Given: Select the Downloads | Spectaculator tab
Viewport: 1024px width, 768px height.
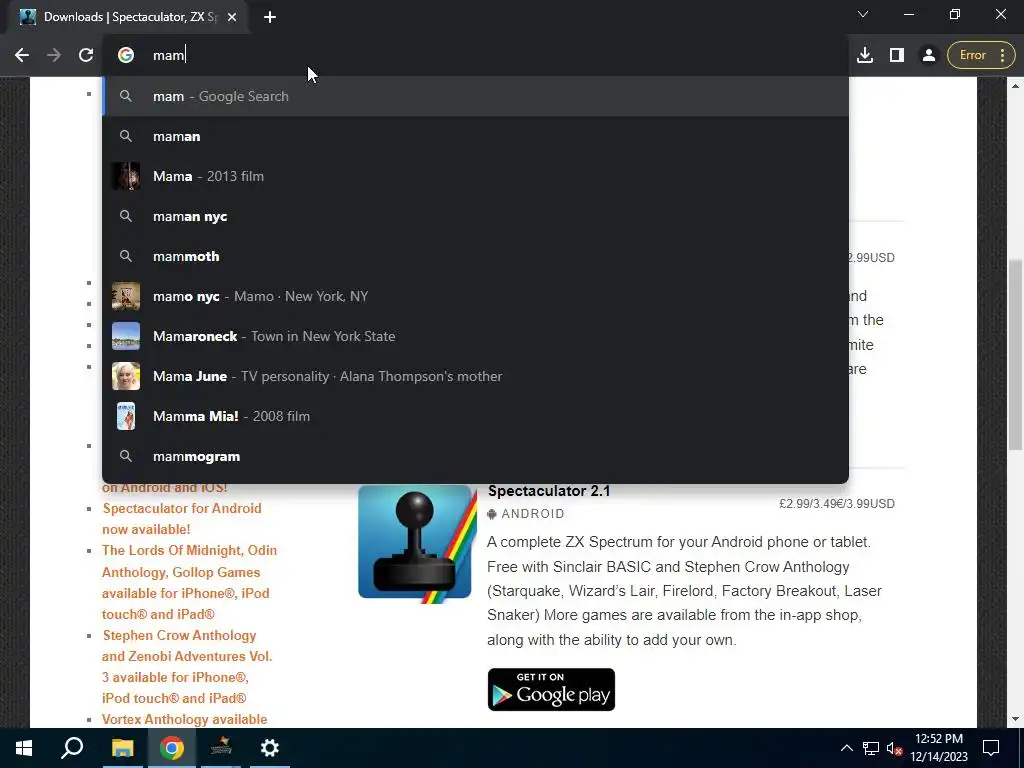Looking at the screenshot, I should click(x=129, y=17).
